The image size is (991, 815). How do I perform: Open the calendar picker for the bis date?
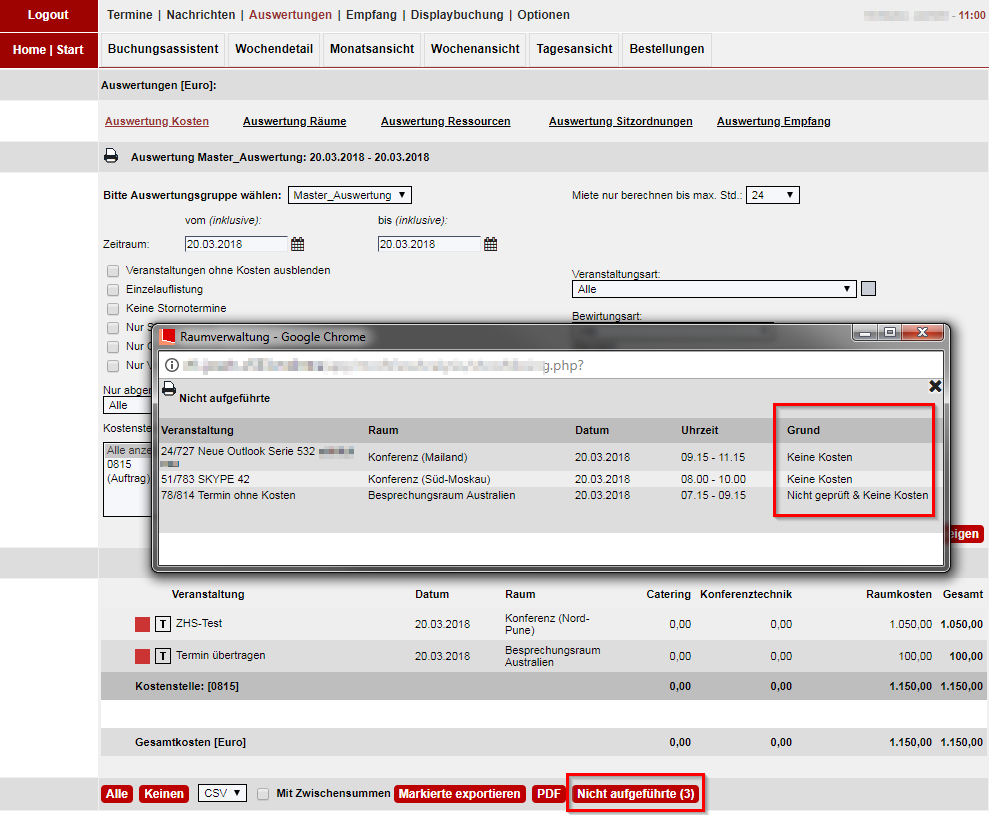(x=490, y=244)
